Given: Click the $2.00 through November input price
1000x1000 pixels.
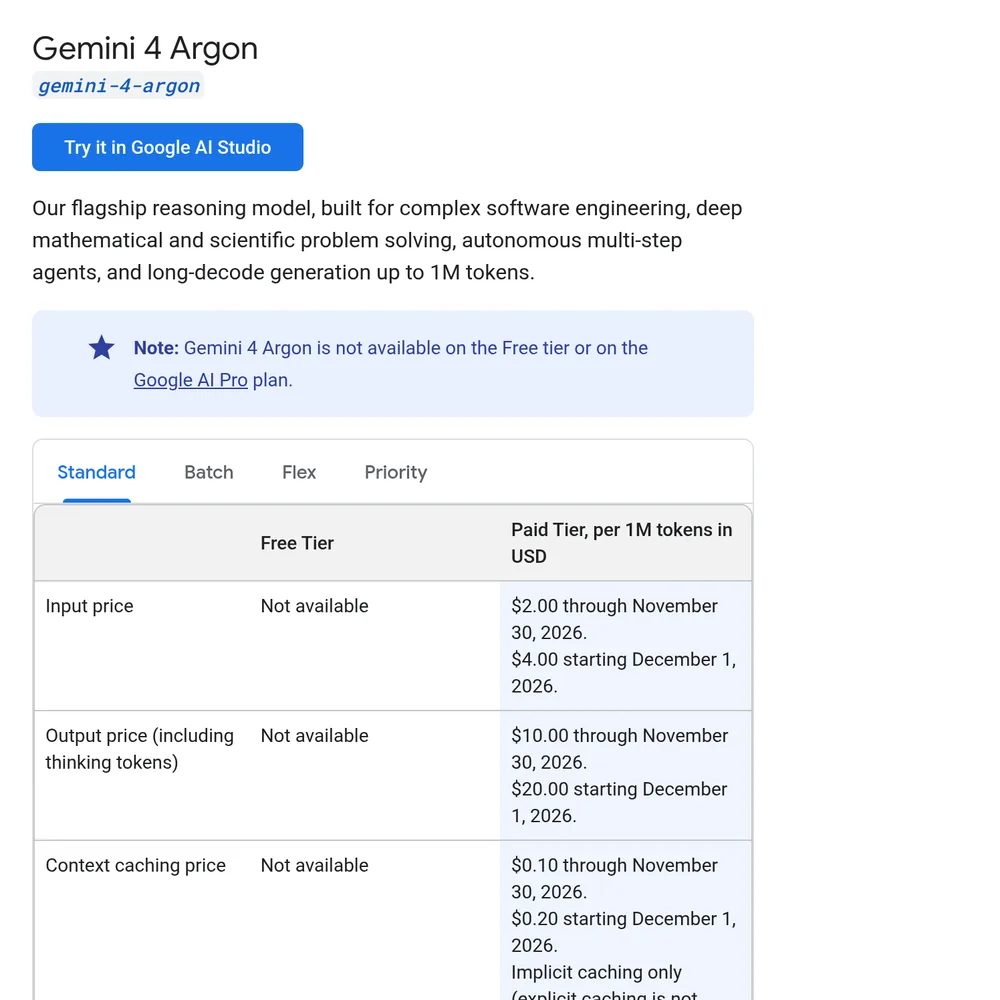Looking at the screenshot, I should (615, 619).
